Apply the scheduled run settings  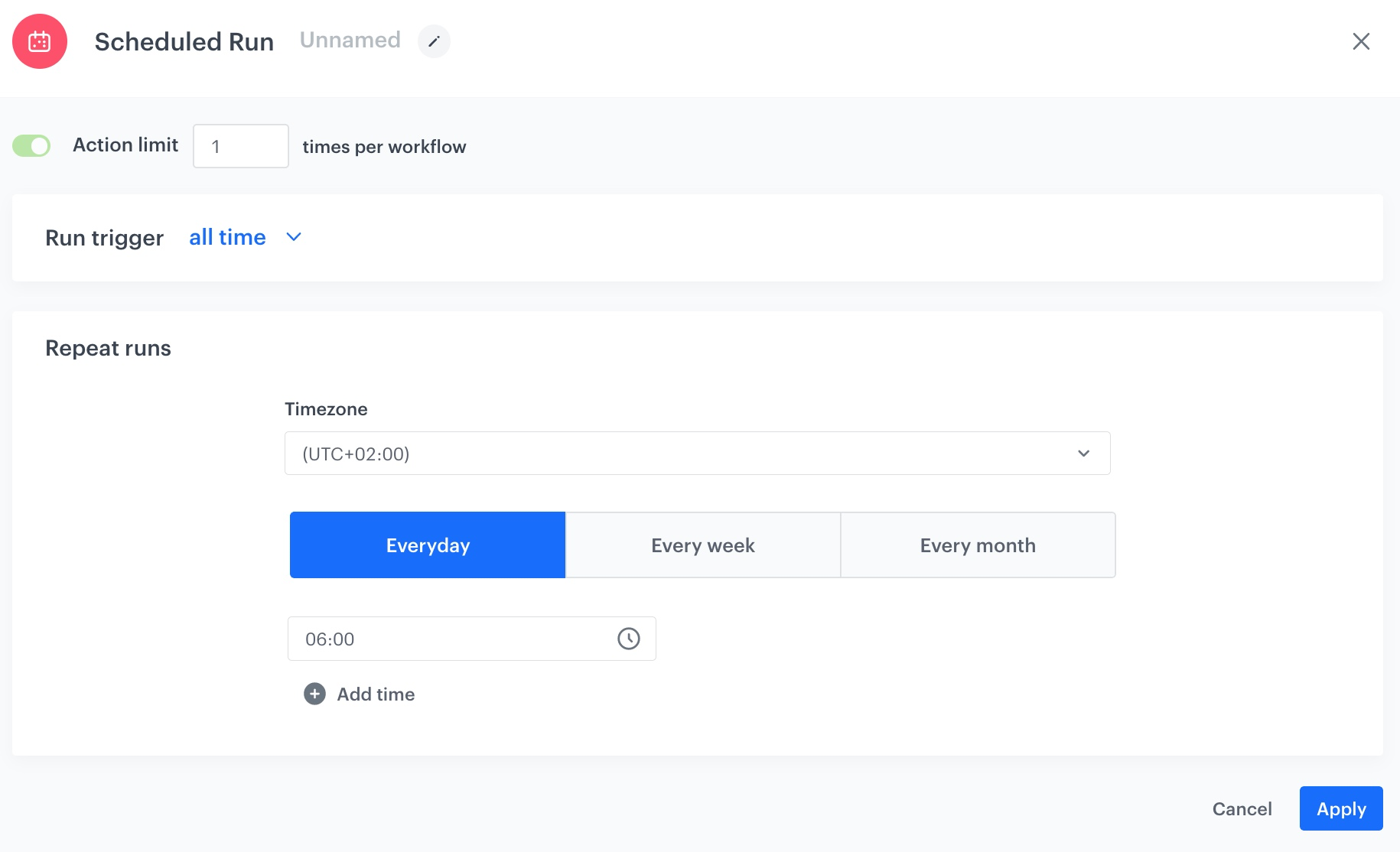coord(1340,808)
